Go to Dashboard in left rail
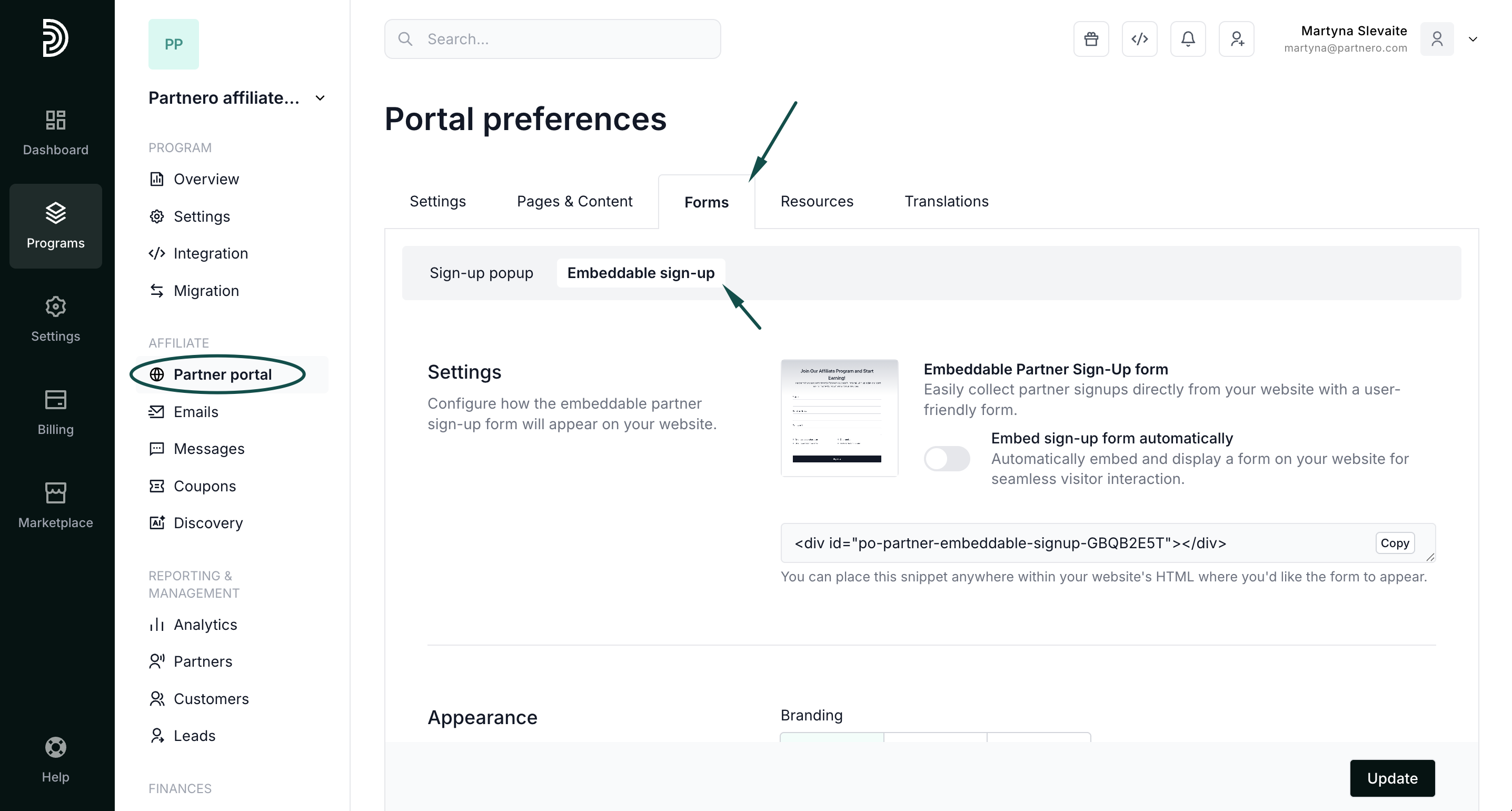Screen dimensions: 1512x811 pos(55,133)
